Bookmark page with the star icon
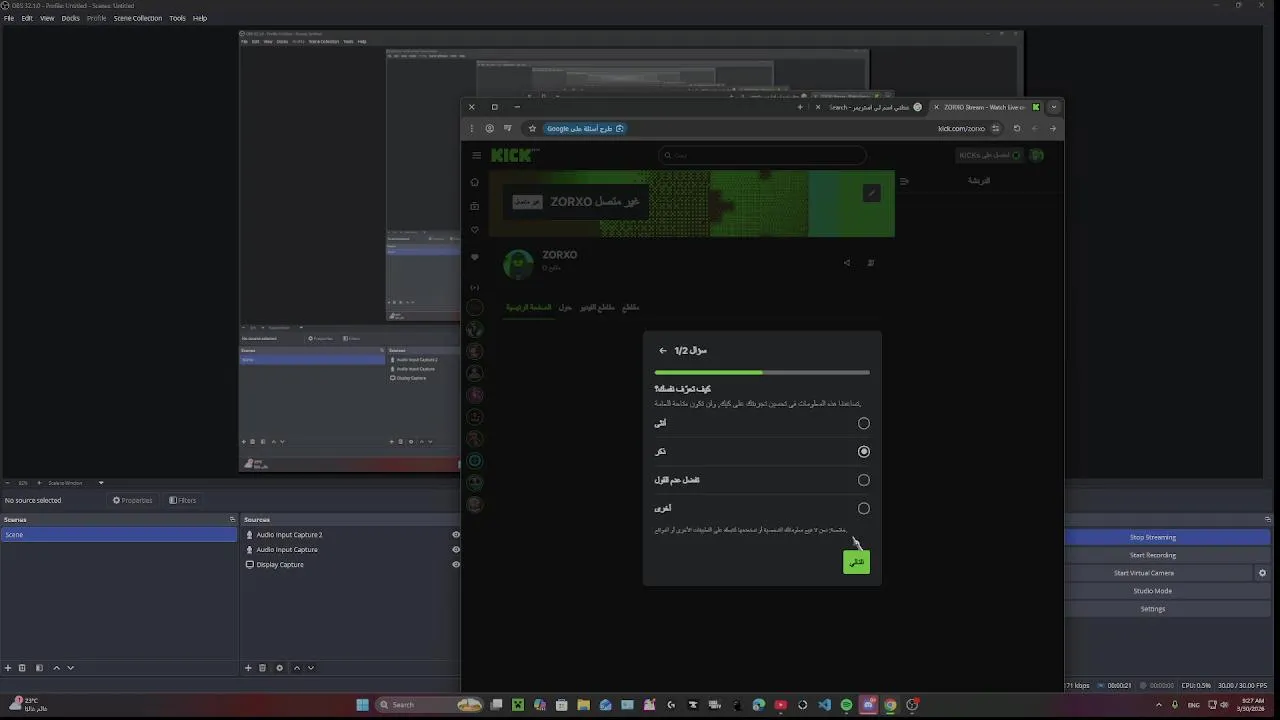Viewport: 1280px width, 720px height. click(x=532, y=128)
